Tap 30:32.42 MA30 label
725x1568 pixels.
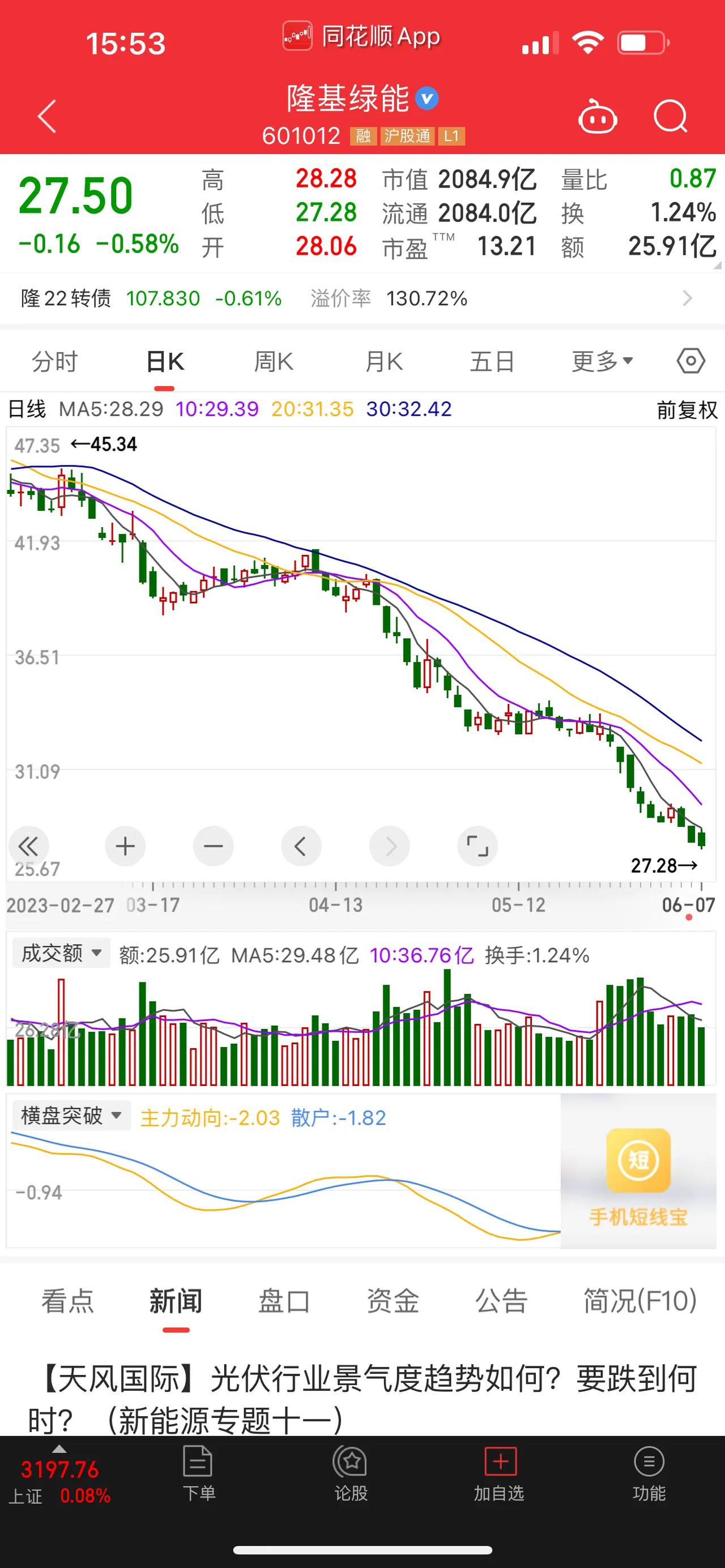tap(409, 409)
